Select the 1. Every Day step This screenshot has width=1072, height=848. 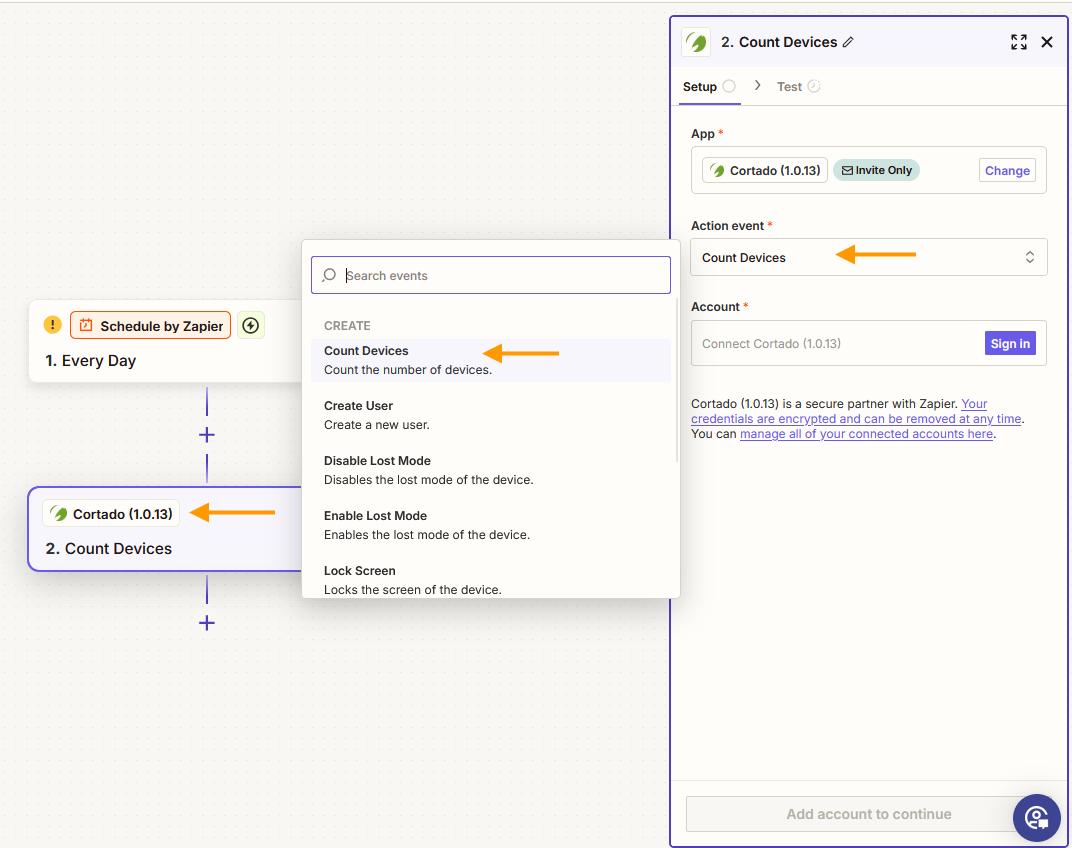click(x=165, y=341)
